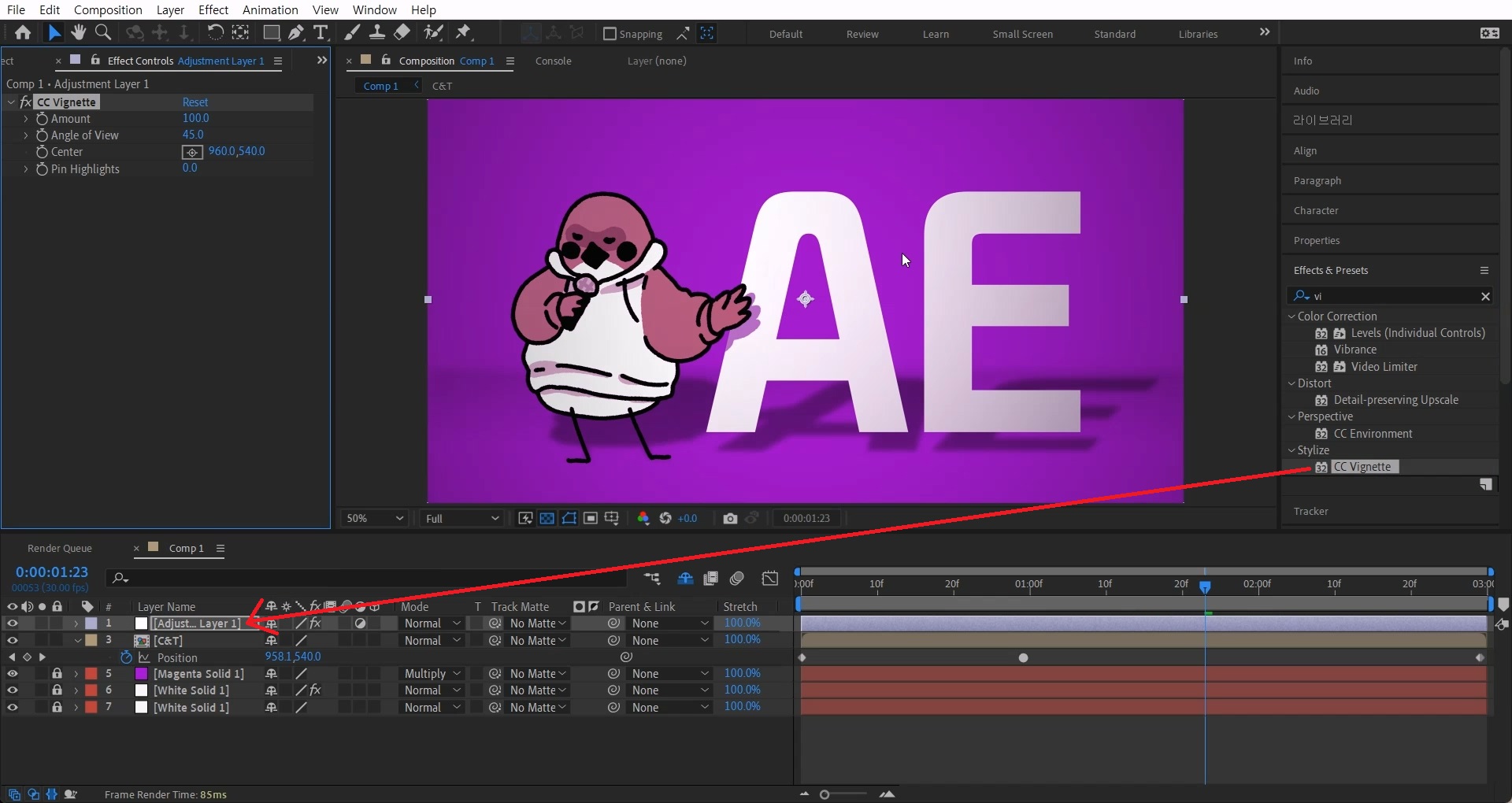Select the Pen tool
This screenshot has height=803, width=1512.
click(295, 32)
